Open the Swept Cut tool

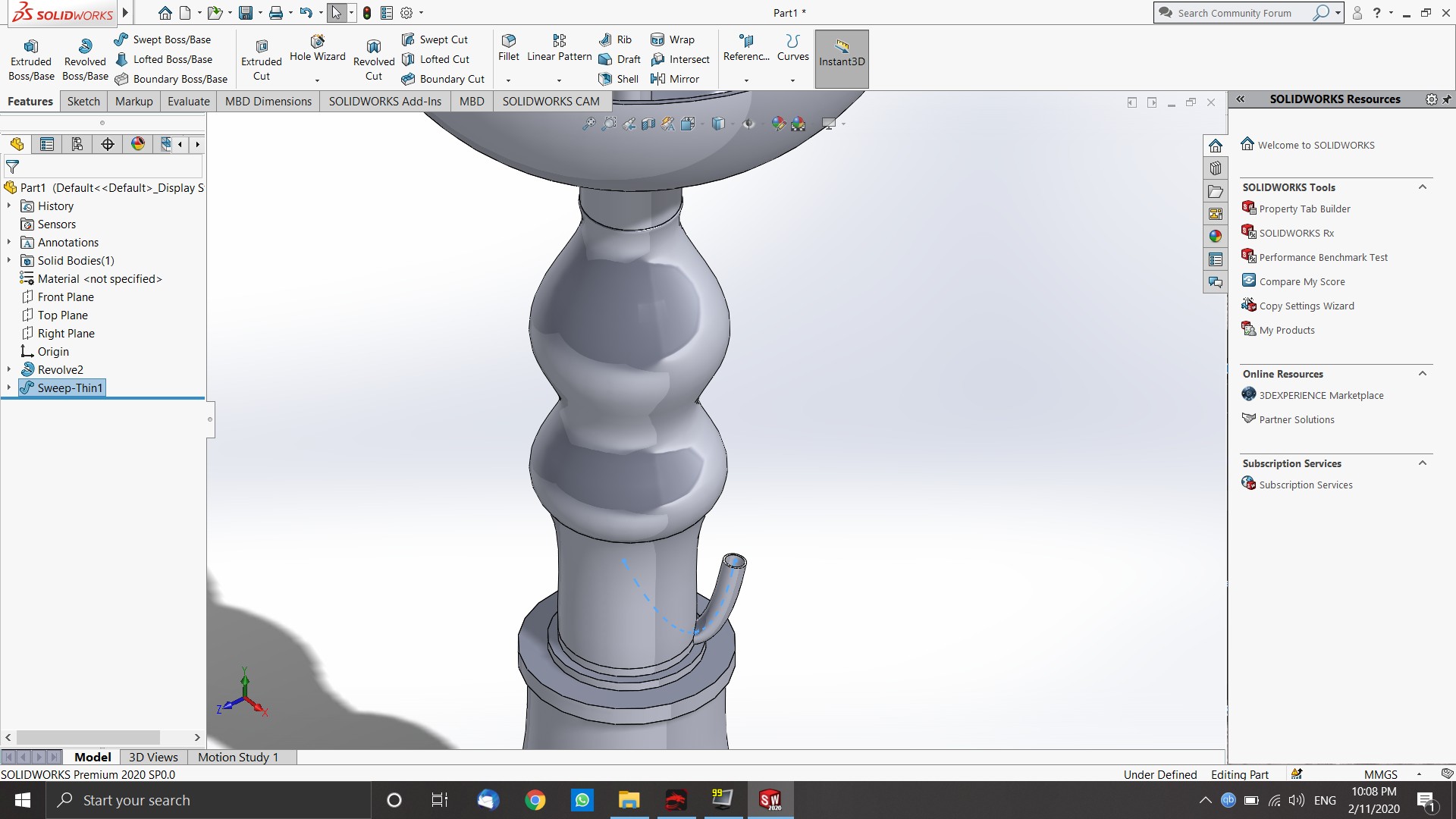coord(408,39)
